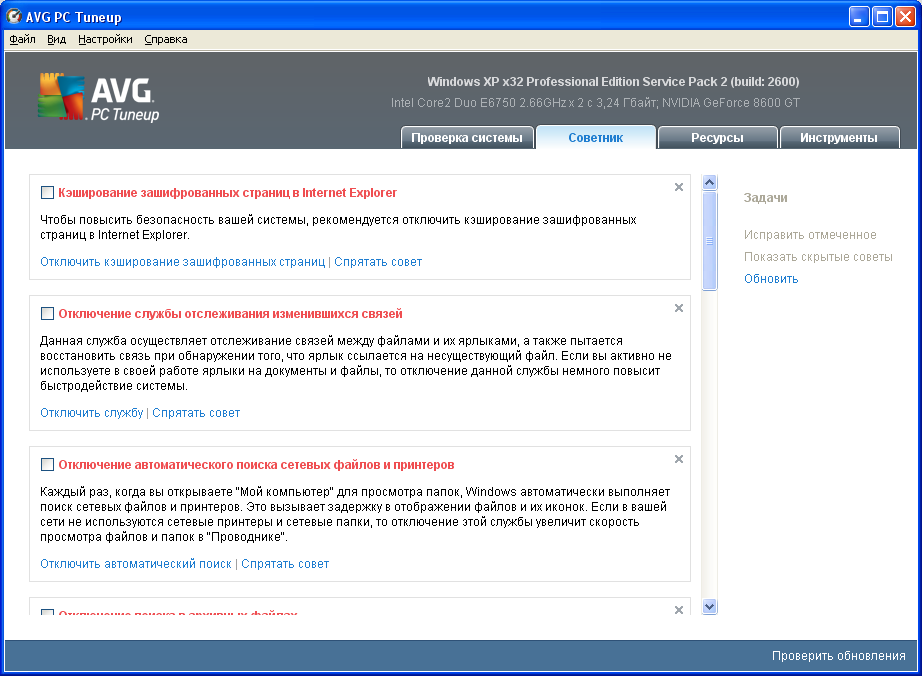
Task: Tick the link tracking service checkbox
Action: coord(48,314)
